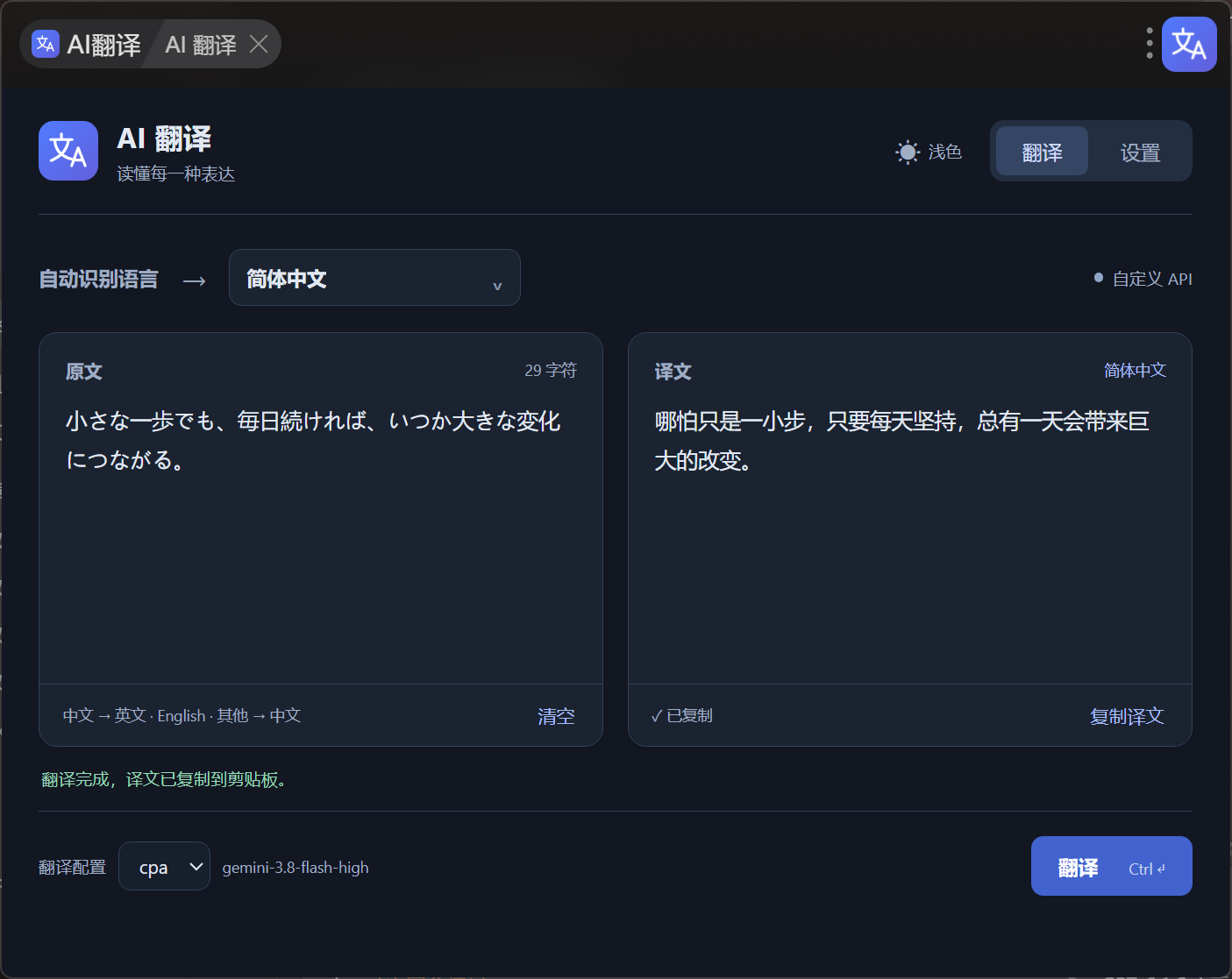This screenshot has height=979, width=1232.
Task: Click the 29 字符 character count
Action: [x=551, y=370]
